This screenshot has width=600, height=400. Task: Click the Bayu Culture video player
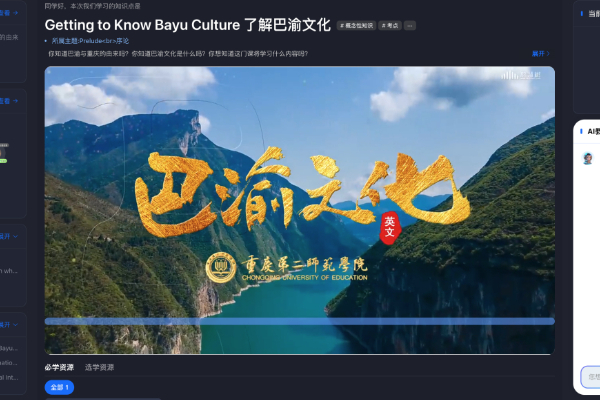coord(300,210)
